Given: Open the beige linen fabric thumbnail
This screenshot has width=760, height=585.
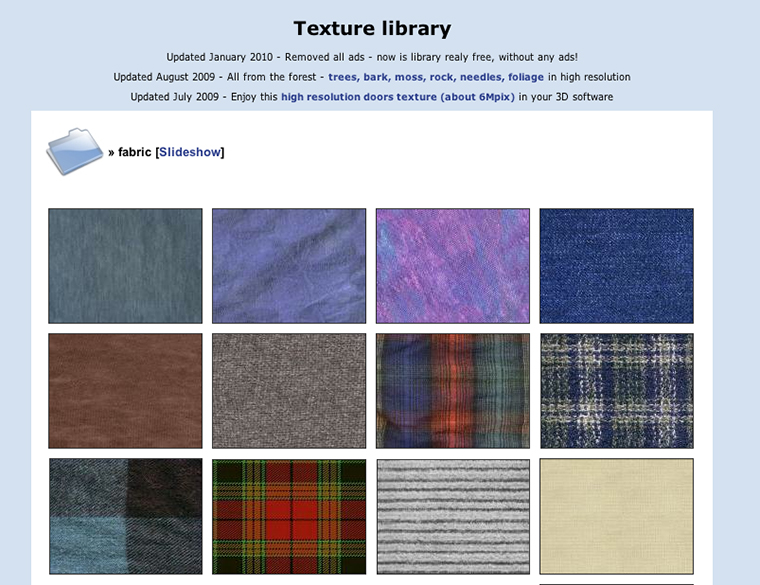Looking at the screenshot, I should (x=617, y=516).
